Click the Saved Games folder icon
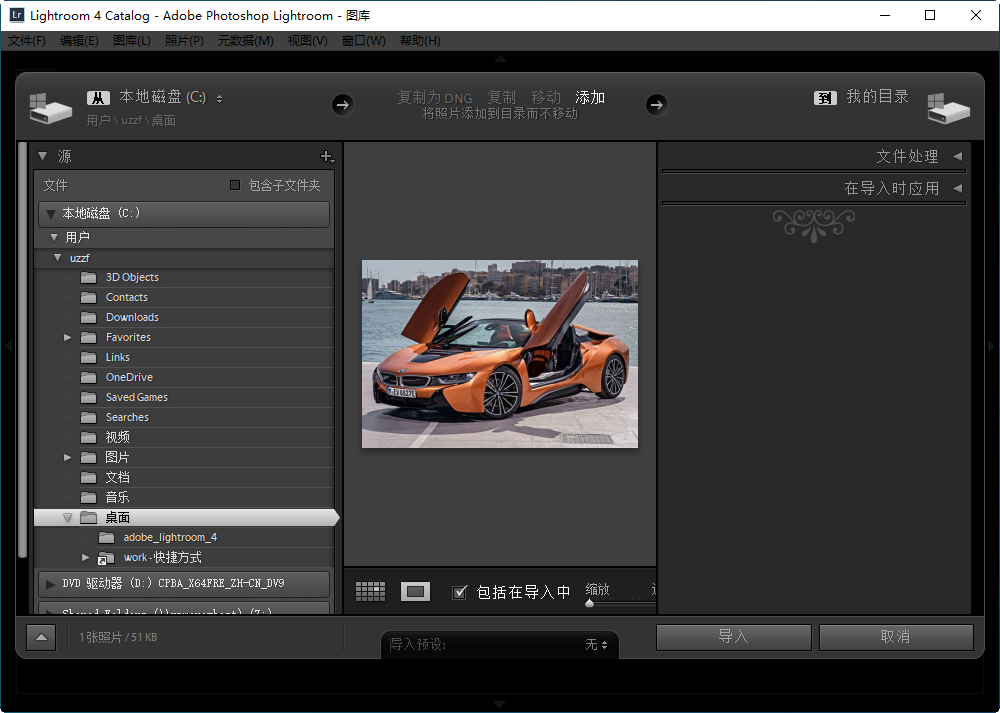This screenshot has width=1000, height=713. tap(89, 397)
